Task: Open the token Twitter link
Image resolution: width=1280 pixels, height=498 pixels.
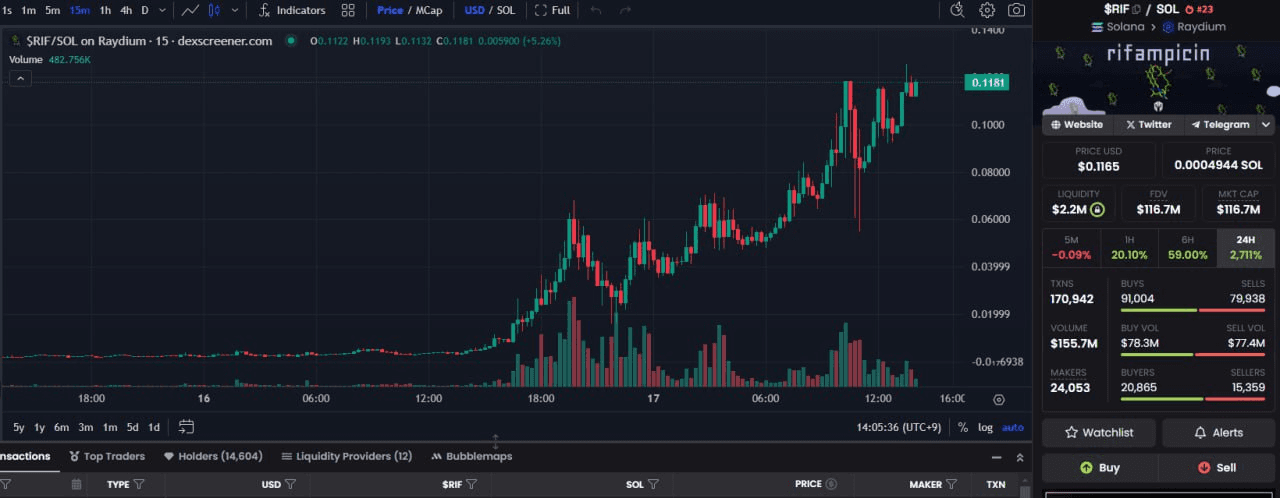Action: tap(1148, 125)
